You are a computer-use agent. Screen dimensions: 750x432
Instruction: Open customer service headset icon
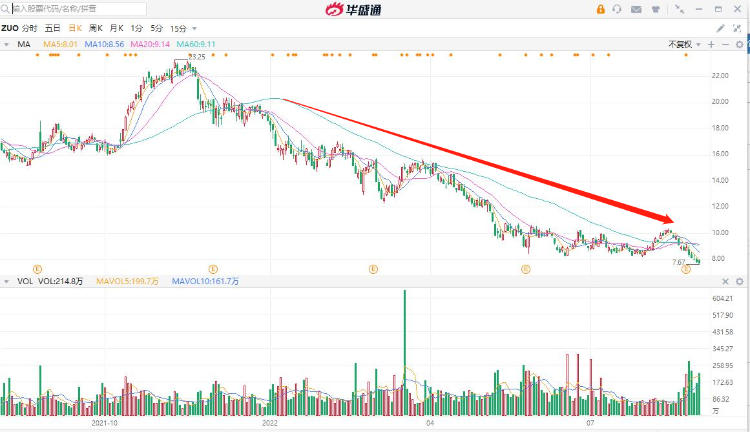click(618, 9)
